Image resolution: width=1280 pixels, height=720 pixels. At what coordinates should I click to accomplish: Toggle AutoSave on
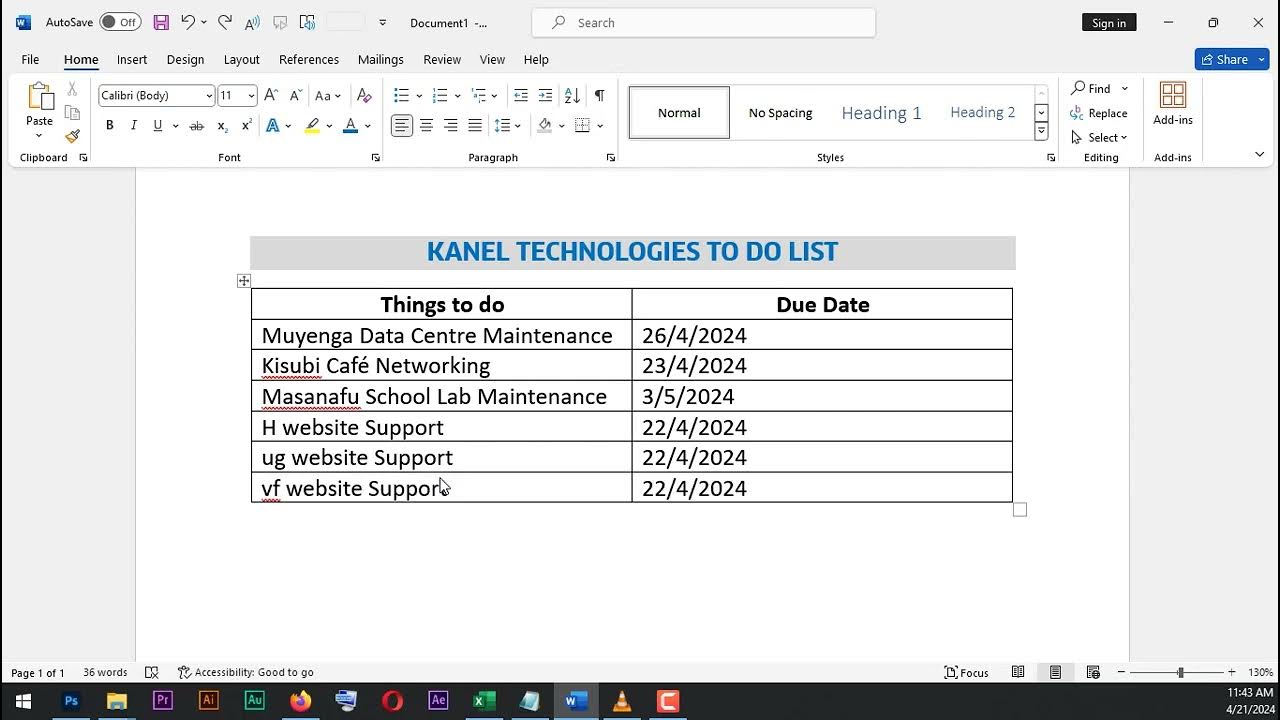120,22
